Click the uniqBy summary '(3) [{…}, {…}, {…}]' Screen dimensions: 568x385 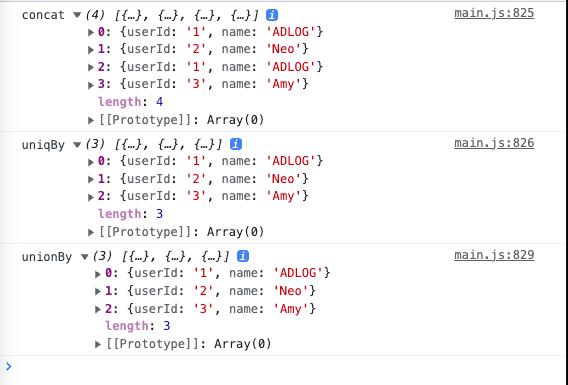(x=154, y=145)
